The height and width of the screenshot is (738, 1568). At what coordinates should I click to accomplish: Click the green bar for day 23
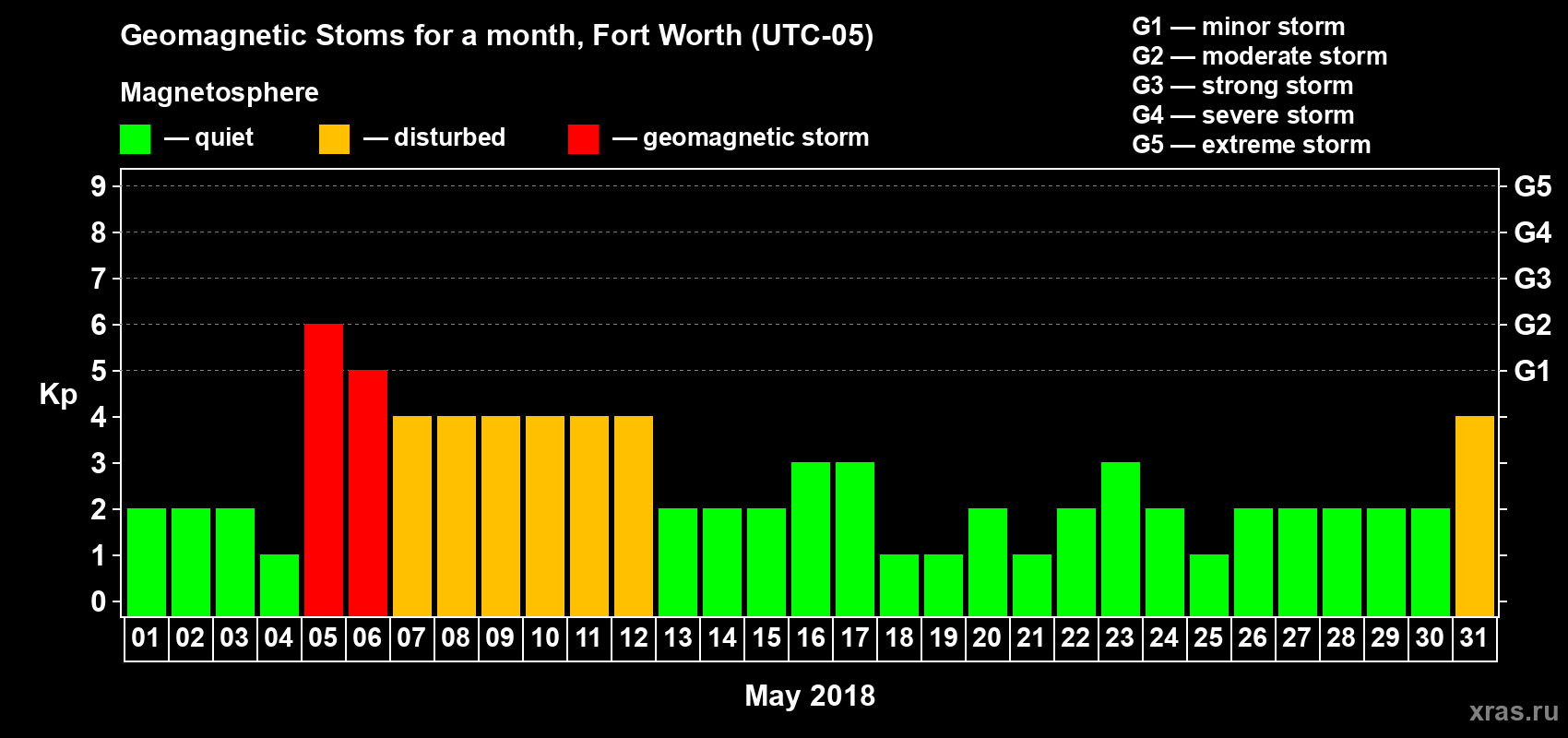(1121, 539)
